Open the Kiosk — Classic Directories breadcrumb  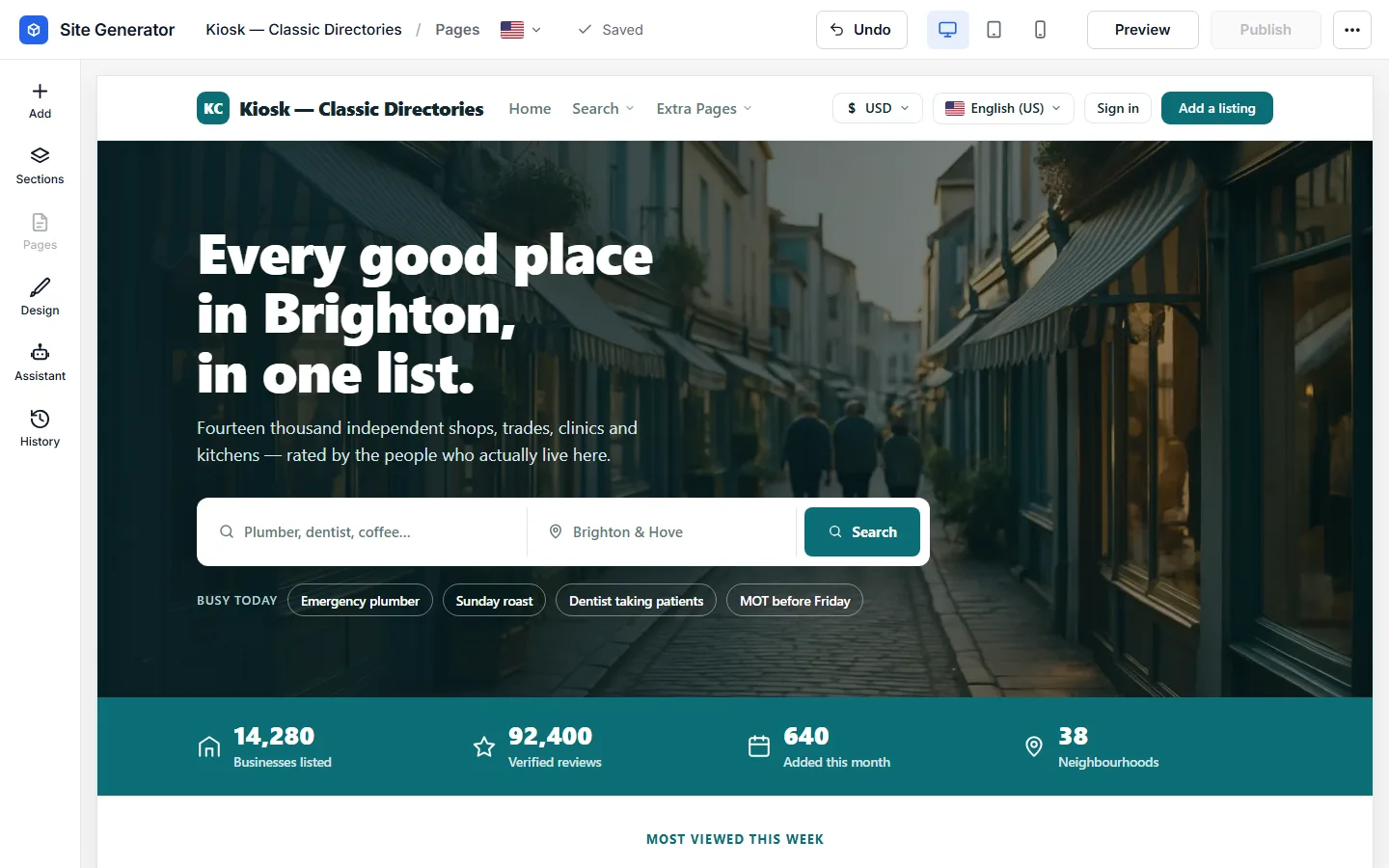304,30
